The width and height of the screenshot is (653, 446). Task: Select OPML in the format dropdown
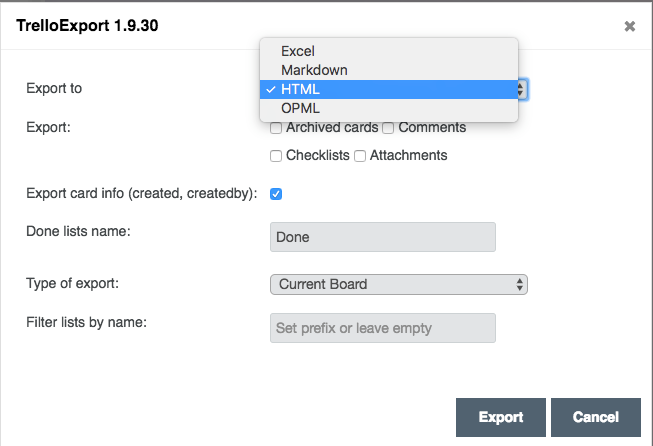click(301, 108)
